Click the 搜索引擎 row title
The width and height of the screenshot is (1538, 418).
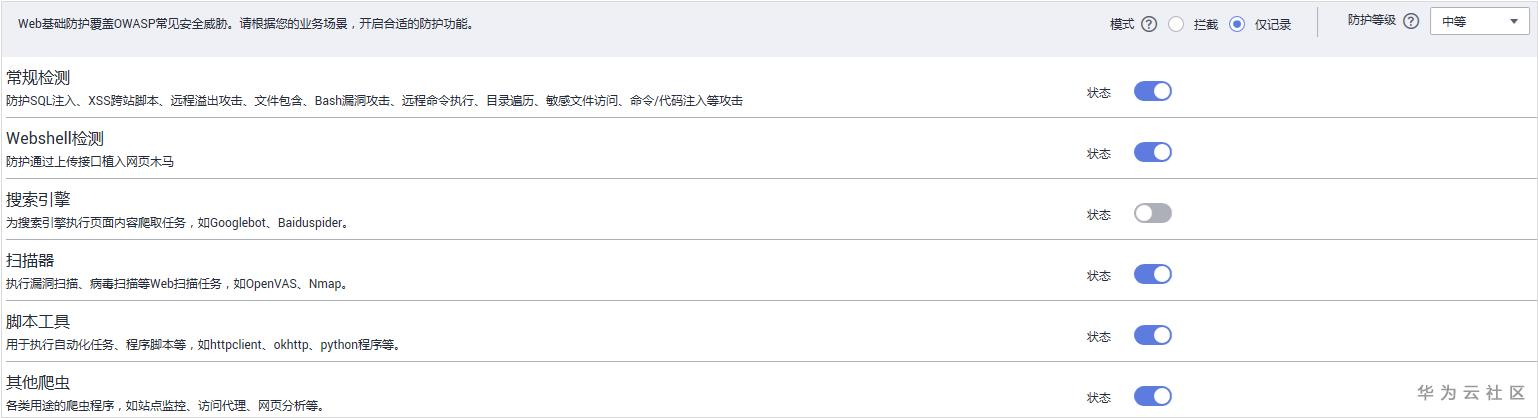tap(38, 200)
